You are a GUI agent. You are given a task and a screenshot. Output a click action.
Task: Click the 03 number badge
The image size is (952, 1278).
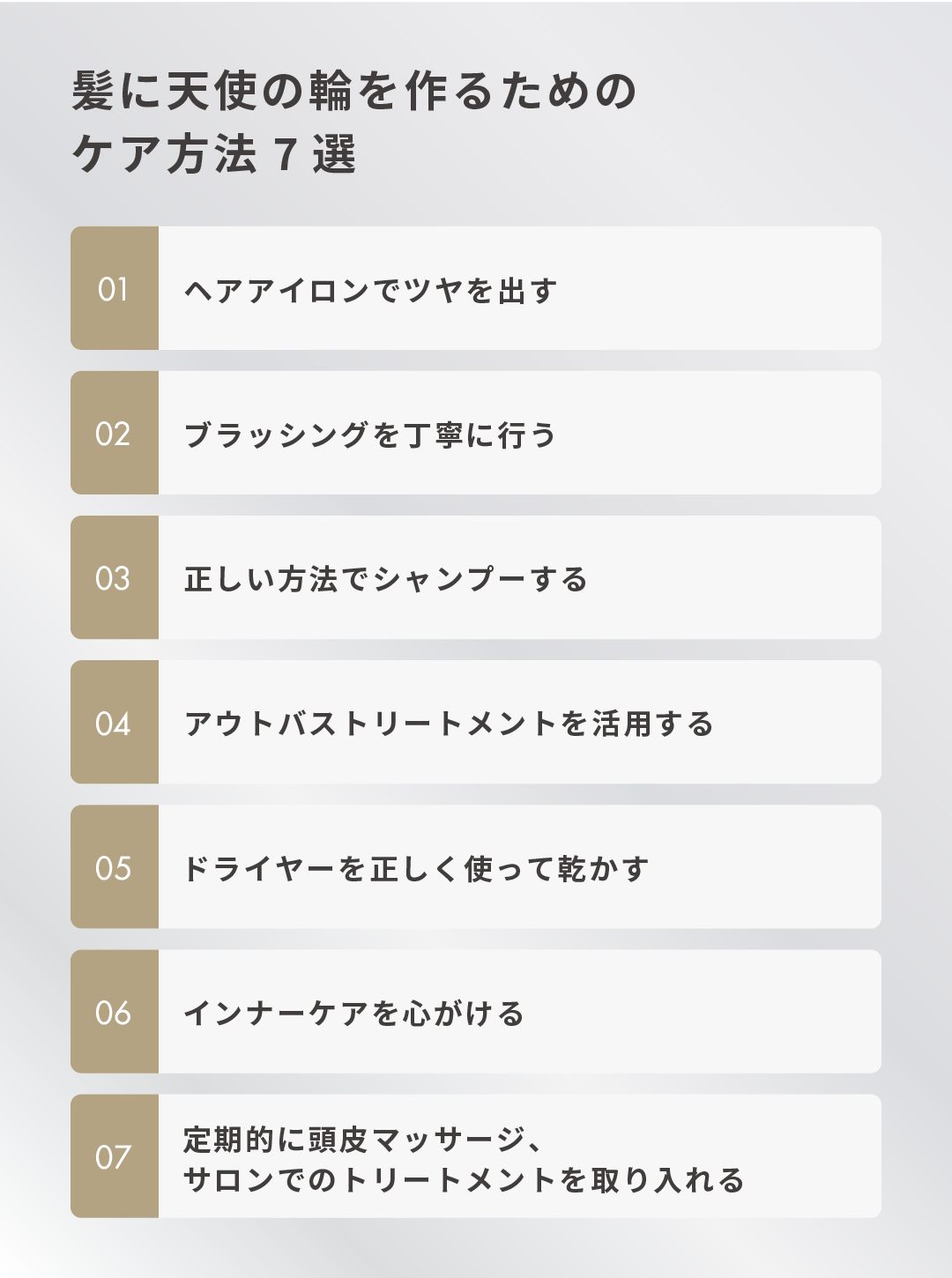[x=115, y=577]
